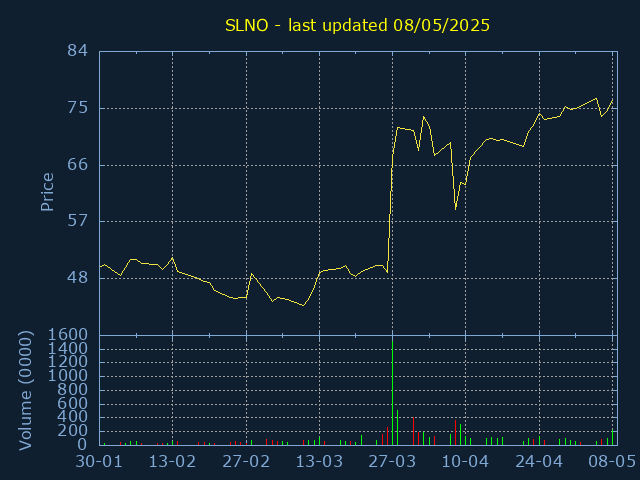Click the Volume (0000) axis title
The width and height of the screenshot is (640, 480).
(x=25, y=391)
